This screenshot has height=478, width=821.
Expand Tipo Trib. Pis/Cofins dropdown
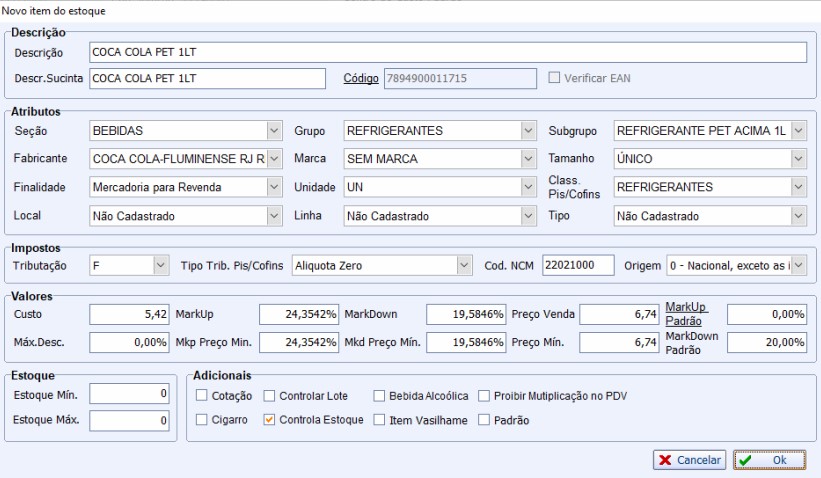pos(463,265)
